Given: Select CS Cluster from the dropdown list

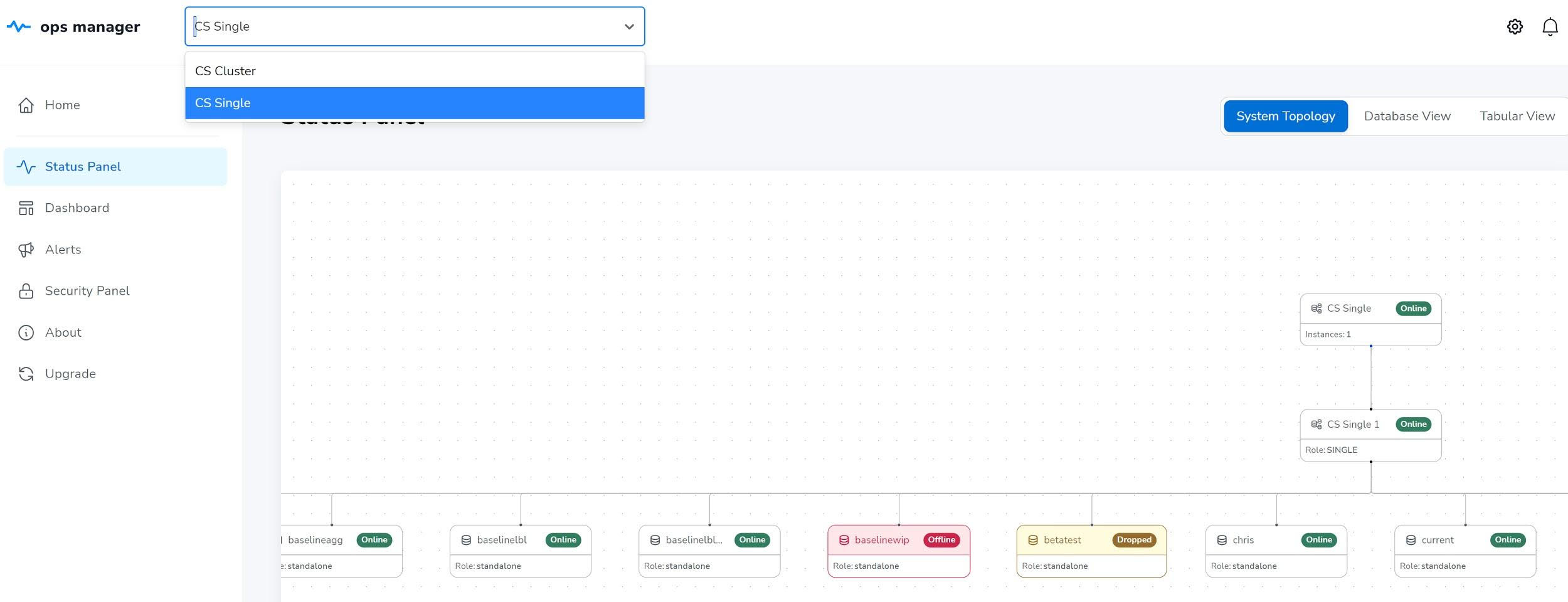Looking at the screenshot, I should point(415,71).
